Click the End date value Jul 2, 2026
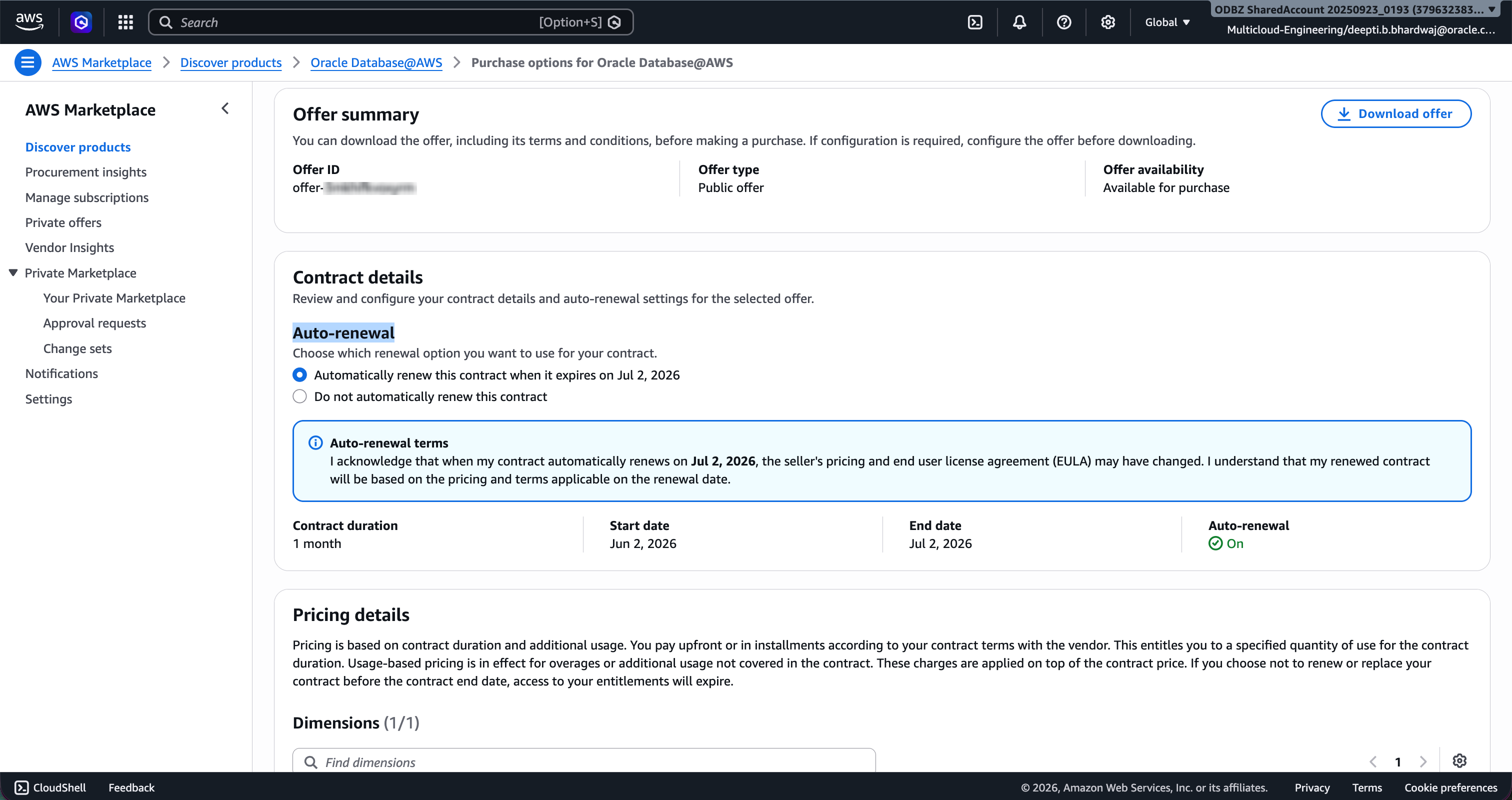The height and width of the screenshot is (800, 1512). 940,544
